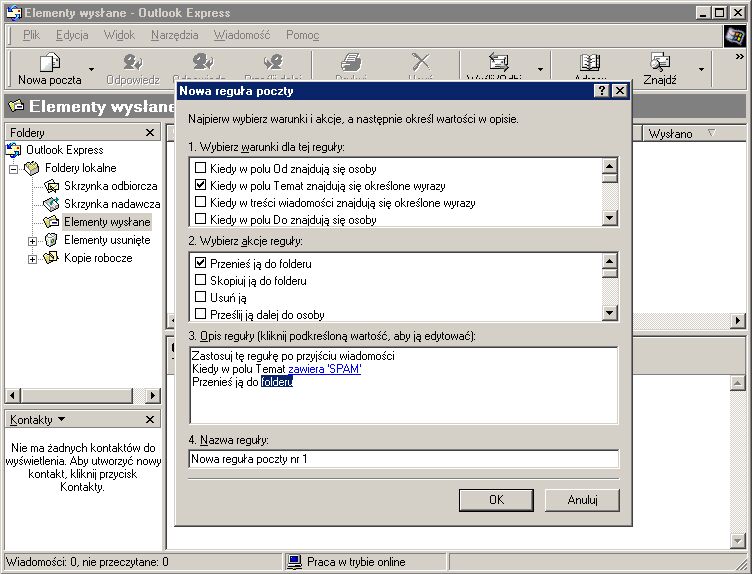Screen dimensions: 752x574
Task: Click the reply-to-all toolbar icon
Action: (x=203, y=62)
